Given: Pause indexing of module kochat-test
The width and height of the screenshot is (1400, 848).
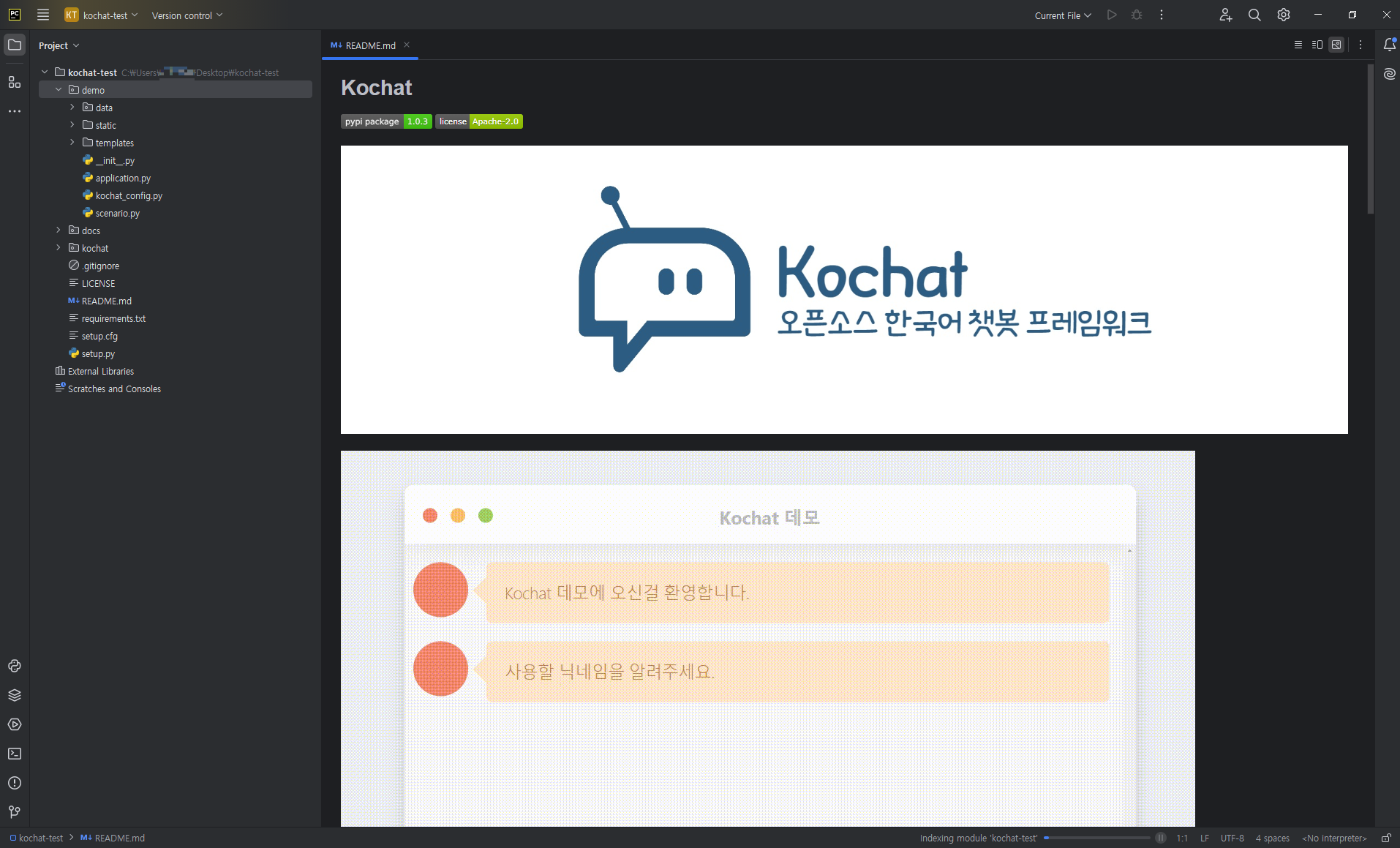Looking at the screenshot, I should tap(1161, 838).
